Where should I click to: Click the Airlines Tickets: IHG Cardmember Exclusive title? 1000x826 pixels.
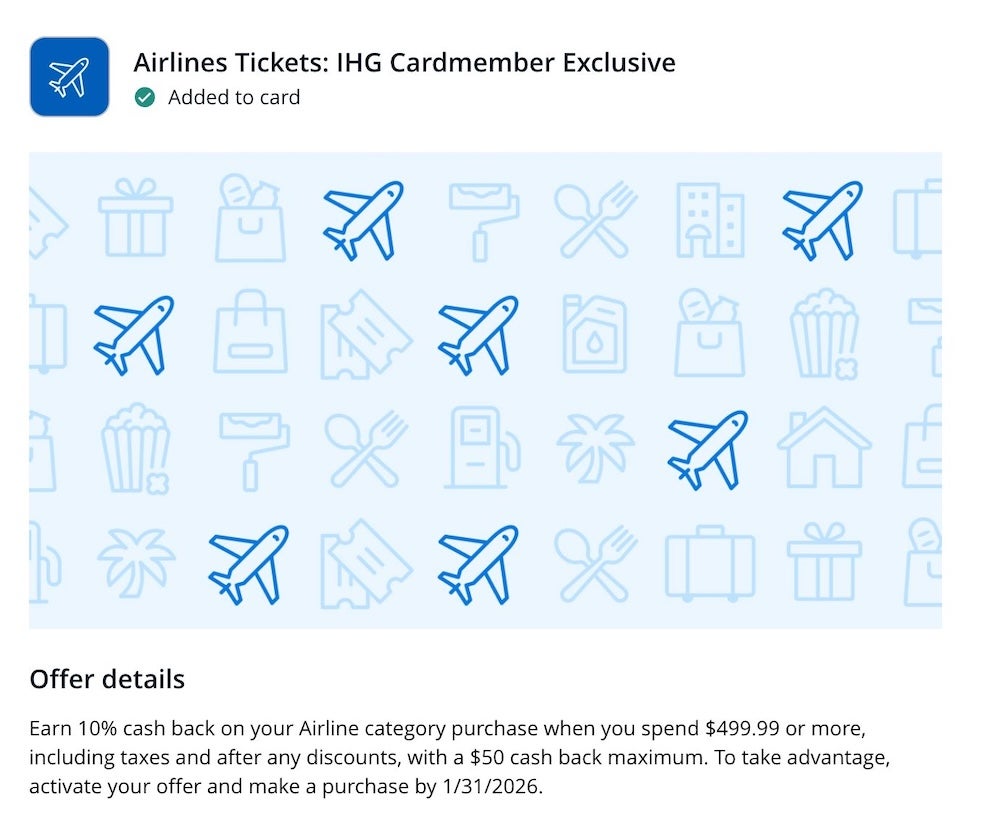[405, 62]
